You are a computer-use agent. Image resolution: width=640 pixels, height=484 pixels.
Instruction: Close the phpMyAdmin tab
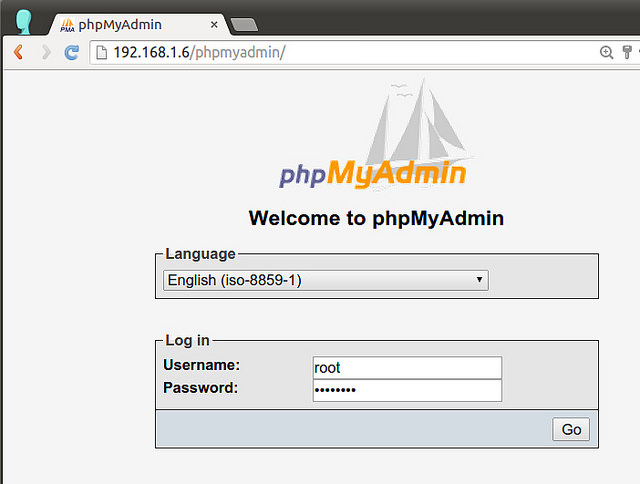[213, 24]
